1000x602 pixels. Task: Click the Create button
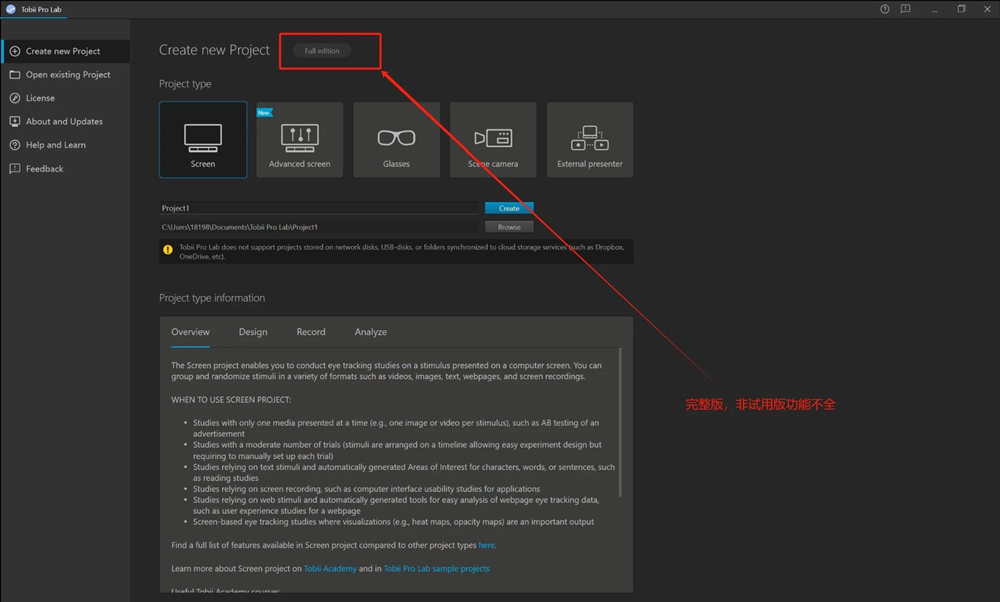pos(509,208)
